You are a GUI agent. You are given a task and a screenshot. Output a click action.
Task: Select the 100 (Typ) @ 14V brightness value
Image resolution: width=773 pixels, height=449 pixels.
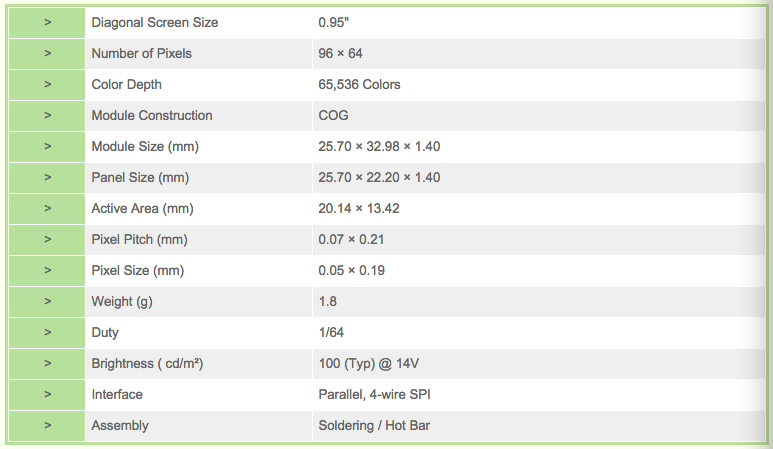point(368,364)
